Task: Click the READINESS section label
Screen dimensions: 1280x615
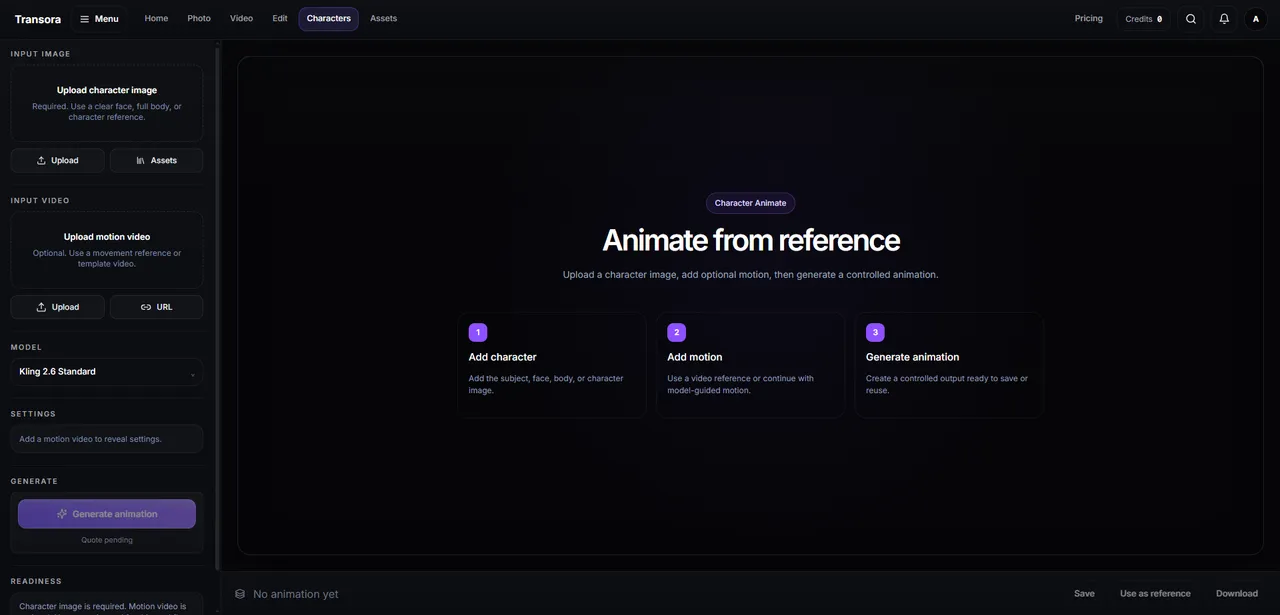Action: pyautogui.click(x=36, y=581)
